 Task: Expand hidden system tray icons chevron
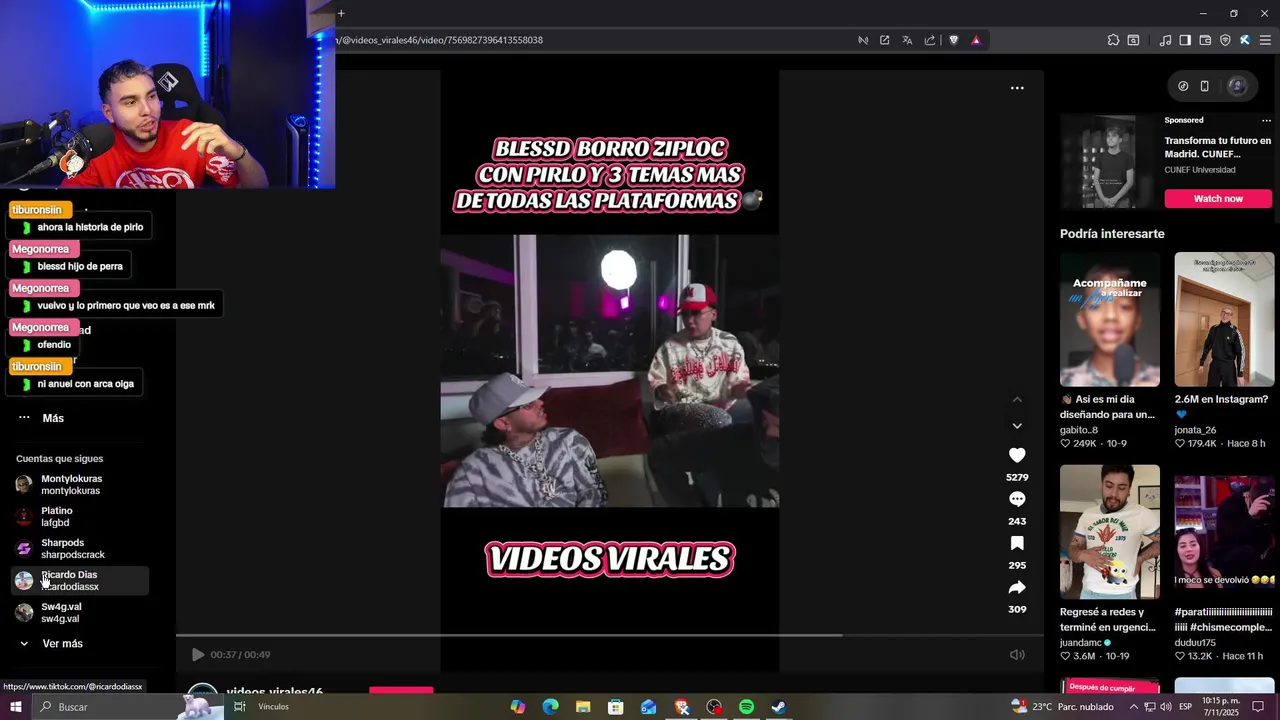pyautogui.click(x=1133, y=707)
